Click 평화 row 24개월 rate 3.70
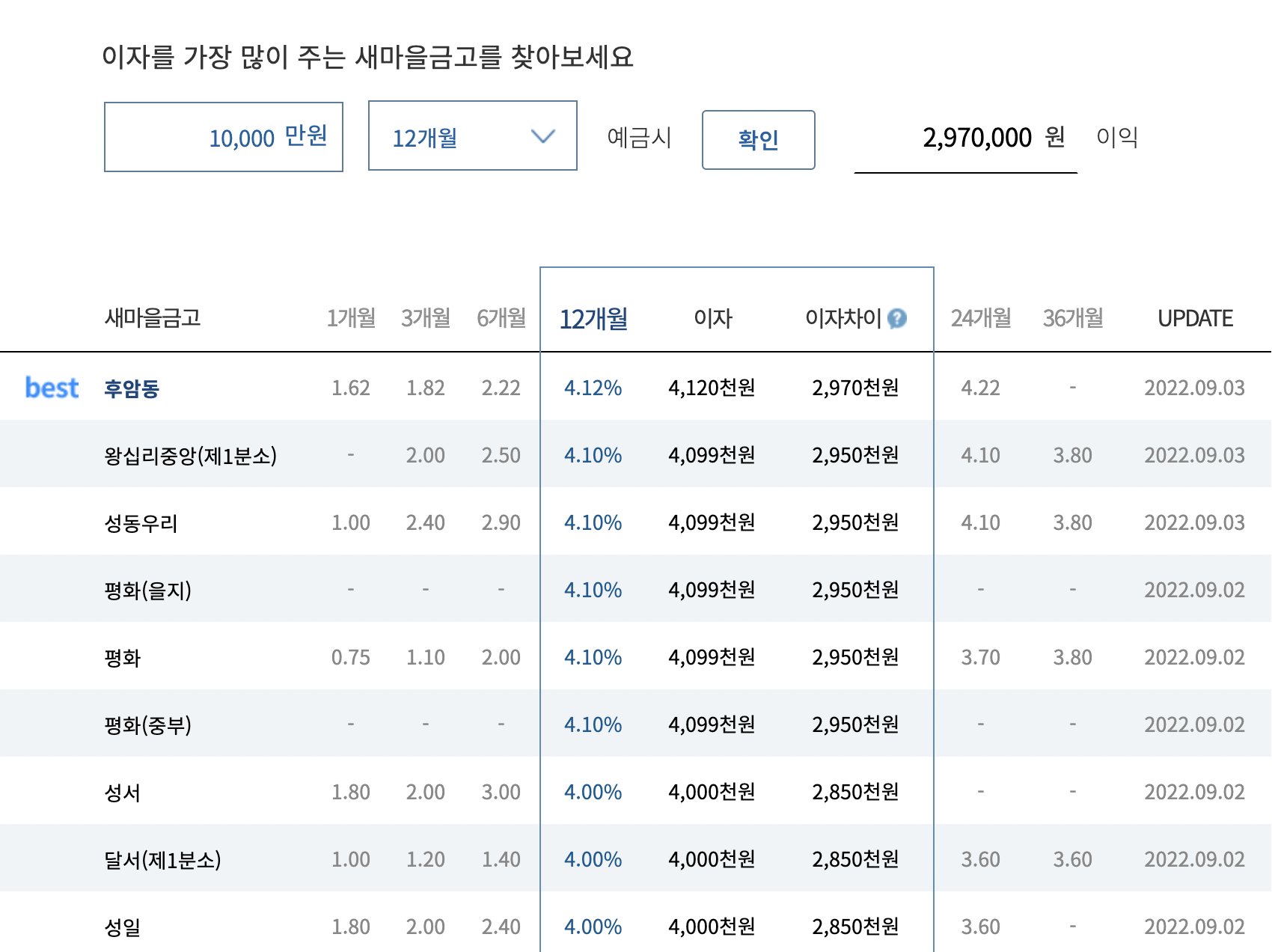 pyautogui.click(x=981, y=657)
